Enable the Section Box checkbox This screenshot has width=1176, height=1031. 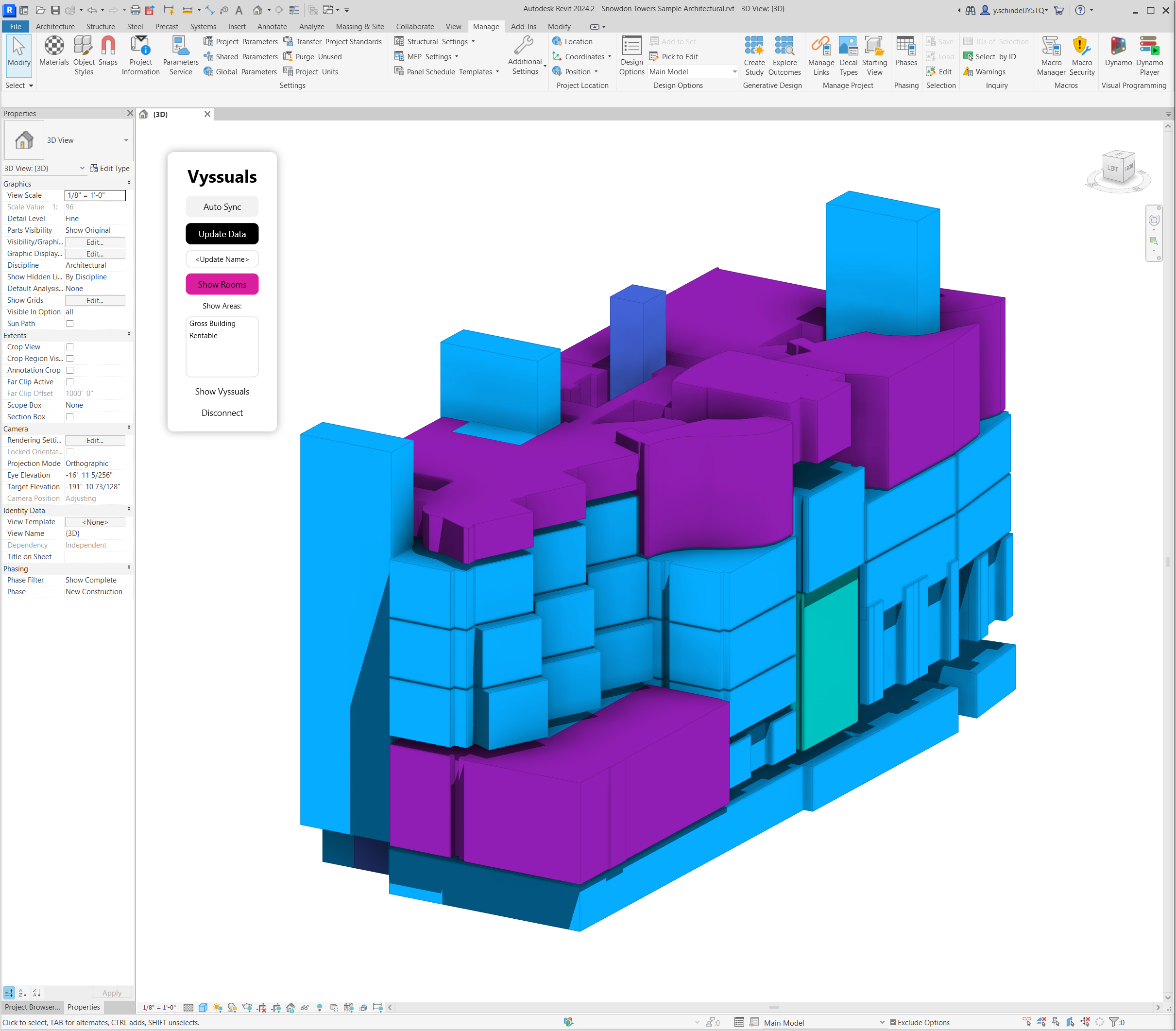(70, 416)
